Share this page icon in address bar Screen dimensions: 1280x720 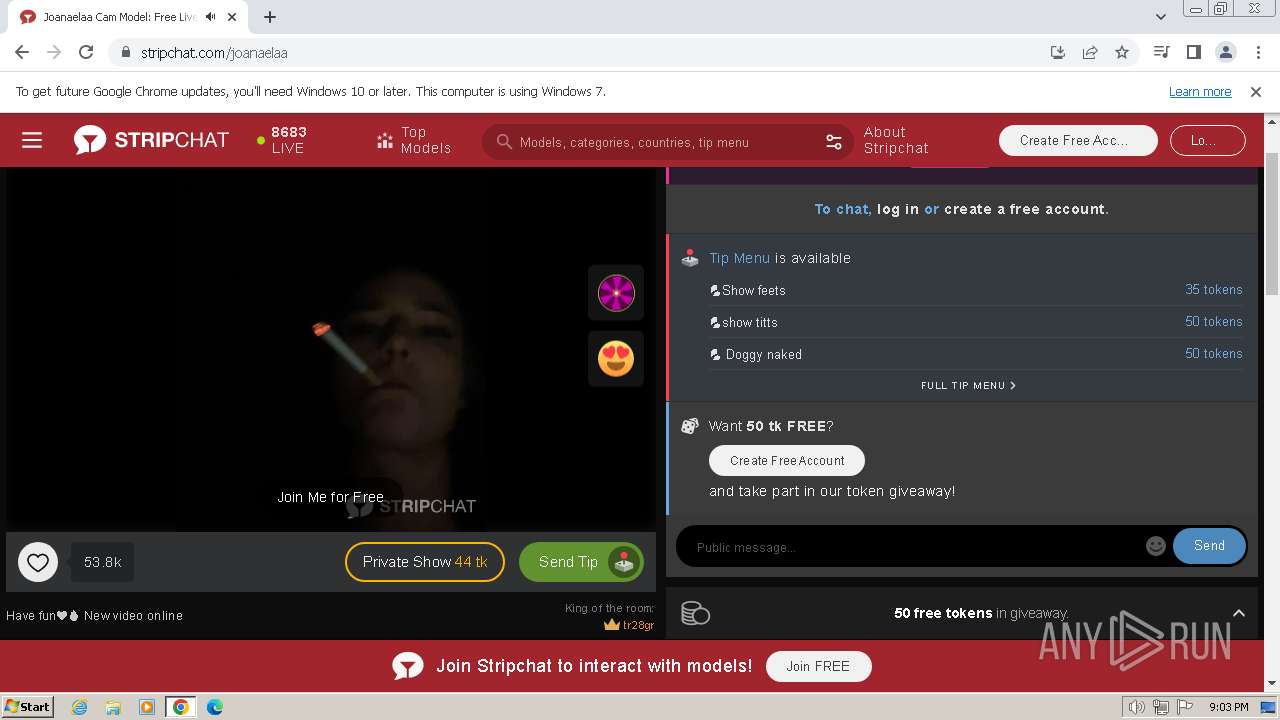coord(1090,52)
